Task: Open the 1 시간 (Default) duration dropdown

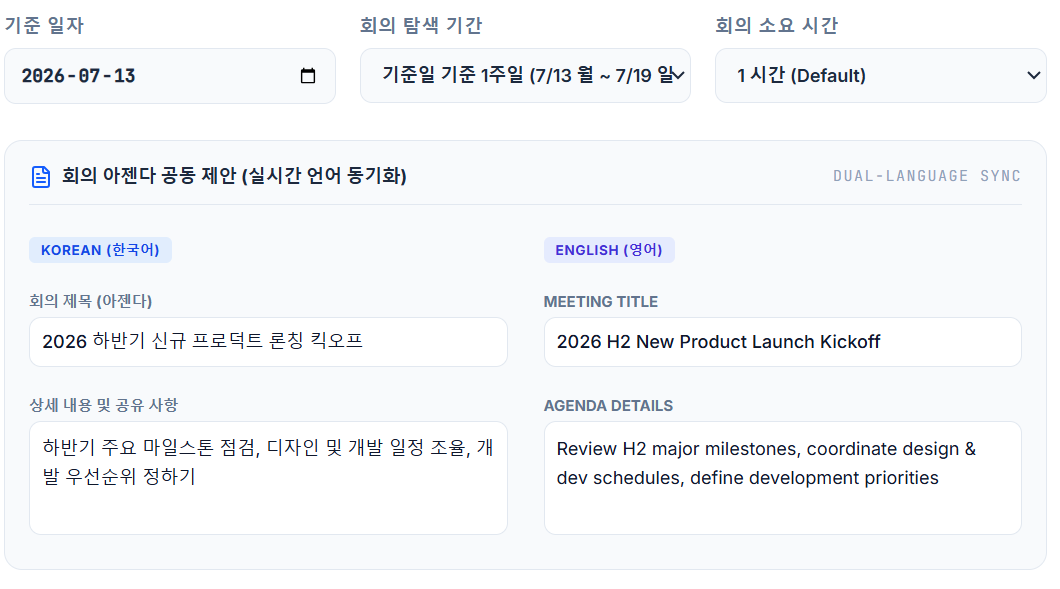Action: (881, 76)
